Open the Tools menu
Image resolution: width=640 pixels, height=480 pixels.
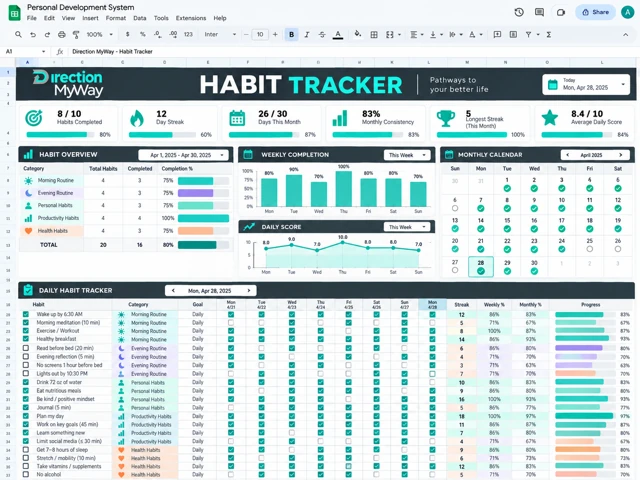click(x=161, y=18)
